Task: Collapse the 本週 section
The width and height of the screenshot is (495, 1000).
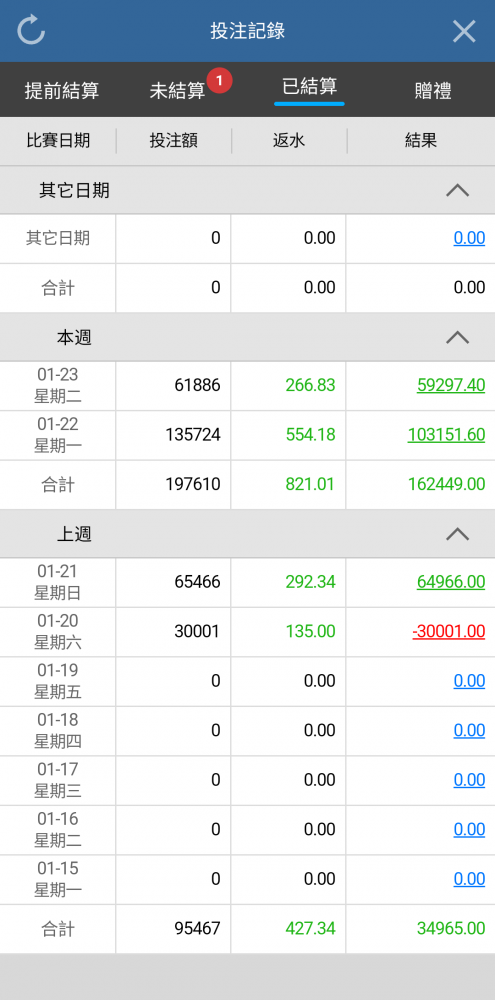Action: [457, 337]
